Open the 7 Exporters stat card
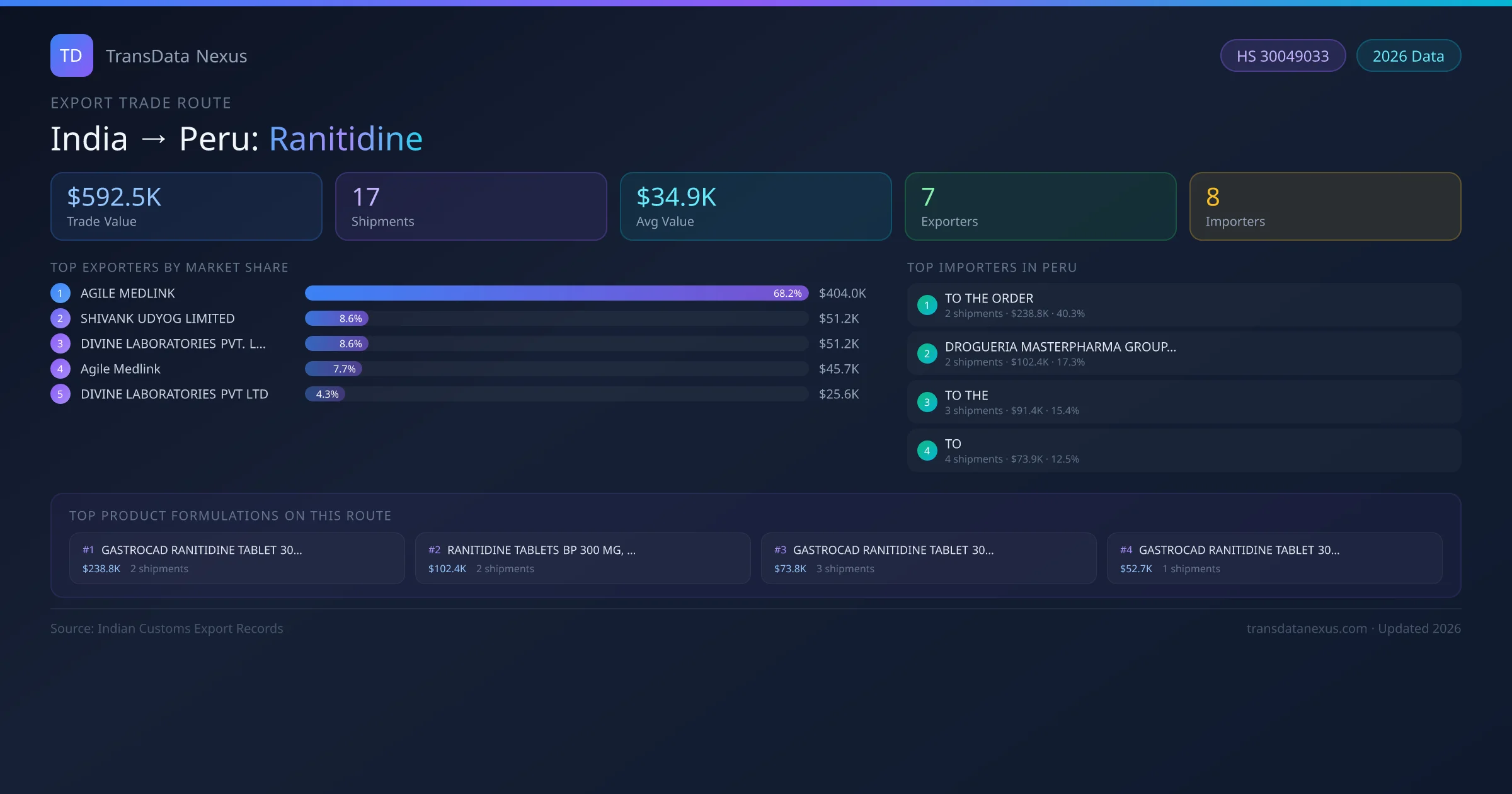The width and height of the screenshot is (1512, 794). click(1040, 206)
